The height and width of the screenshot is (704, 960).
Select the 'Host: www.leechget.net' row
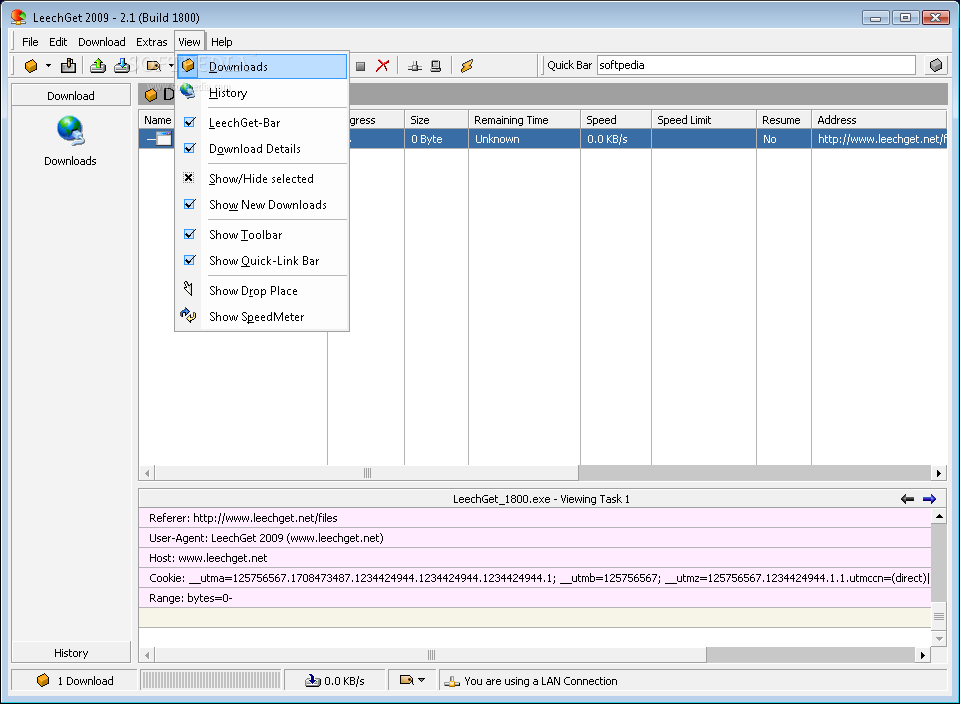point(534,558)
